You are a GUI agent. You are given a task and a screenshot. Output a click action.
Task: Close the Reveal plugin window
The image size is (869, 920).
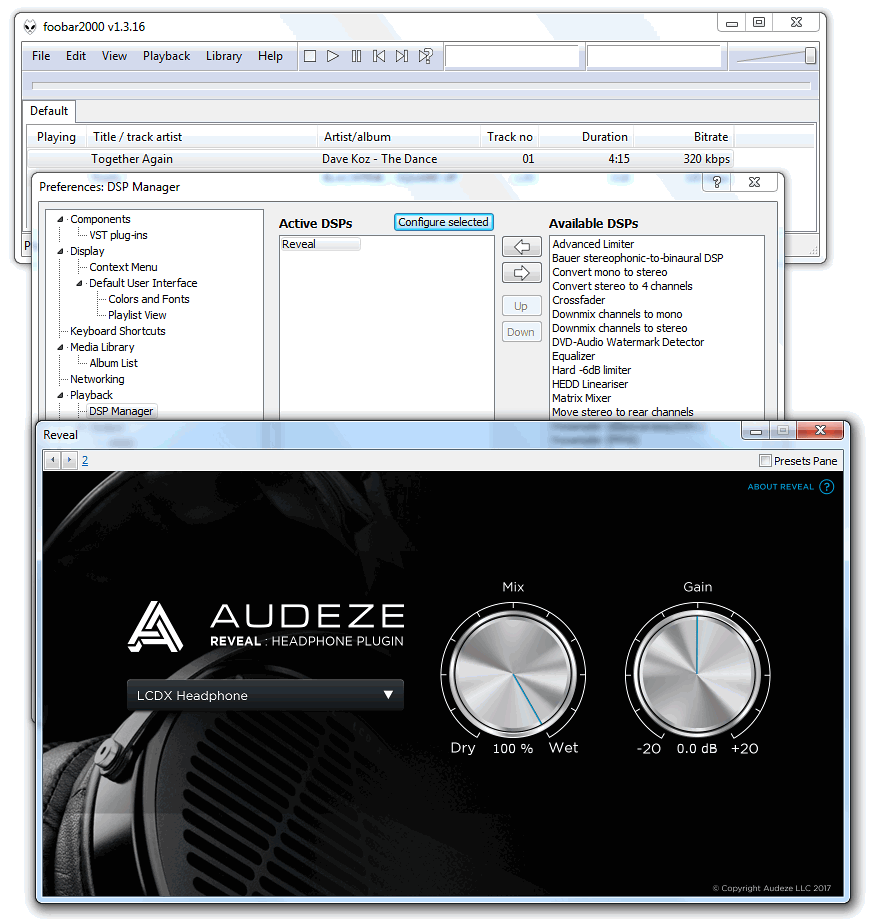click(820, 430)
